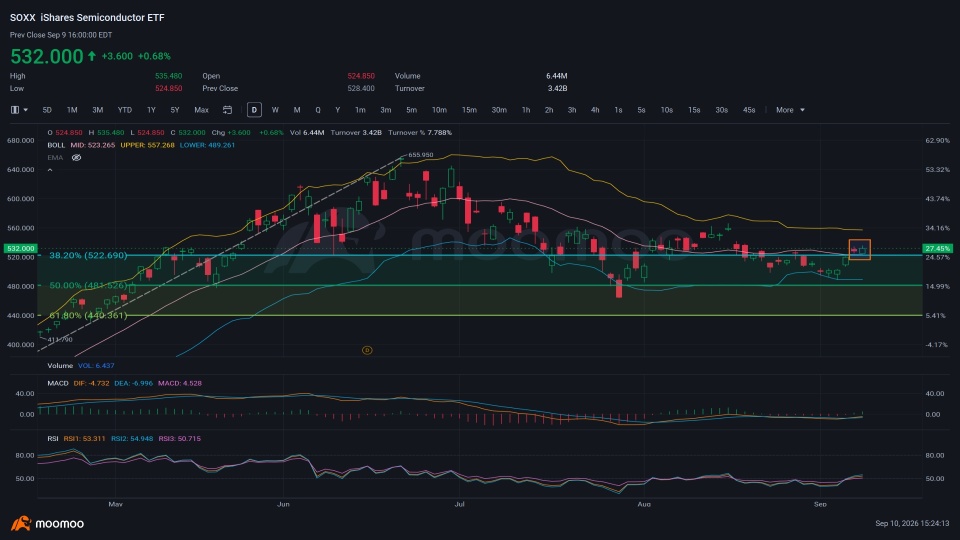960x540 pixels.
Task: Choose the 1s interval
Action: pyautogui.click(x=618, y=110)
